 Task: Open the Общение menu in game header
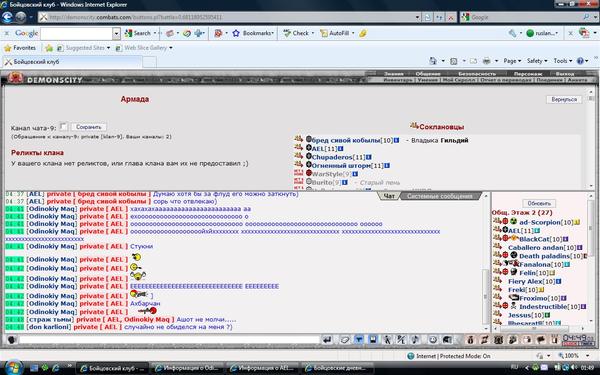pyautogui.click(x=428, y=73)
